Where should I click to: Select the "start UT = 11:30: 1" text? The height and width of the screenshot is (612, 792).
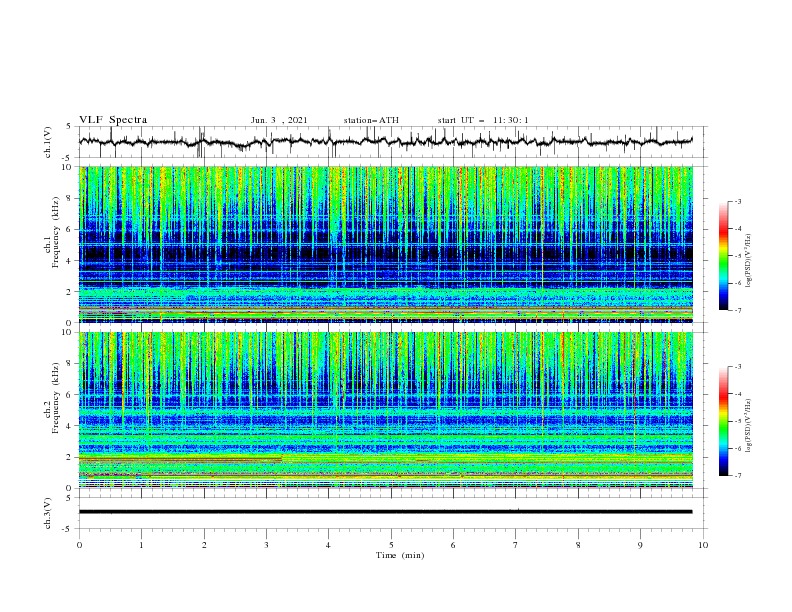click(483, 120)
